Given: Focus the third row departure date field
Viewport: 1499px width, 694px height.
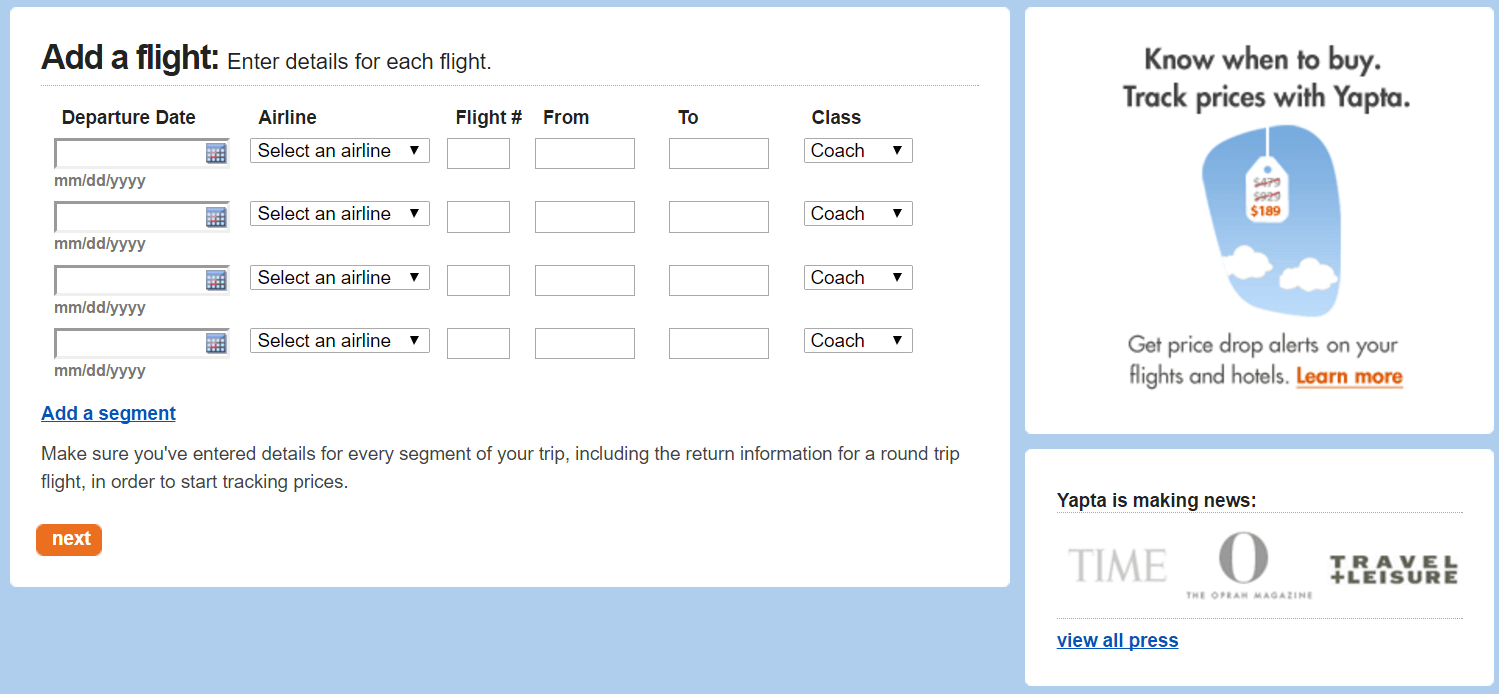Looking at the screenshot, I should point(130,280).
